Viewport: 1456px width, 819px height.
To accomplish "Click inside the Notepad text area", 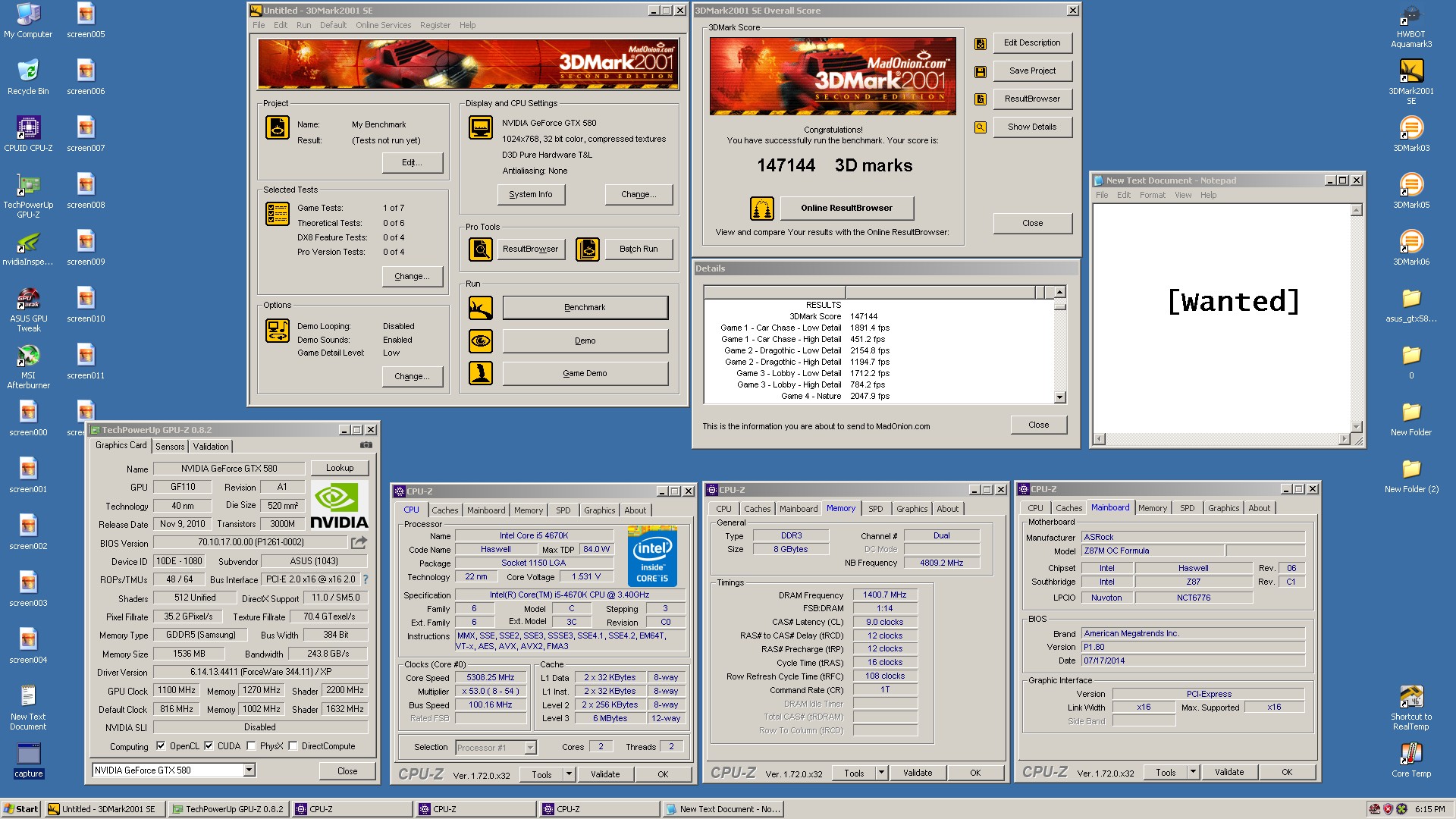I will [1222, 318].
